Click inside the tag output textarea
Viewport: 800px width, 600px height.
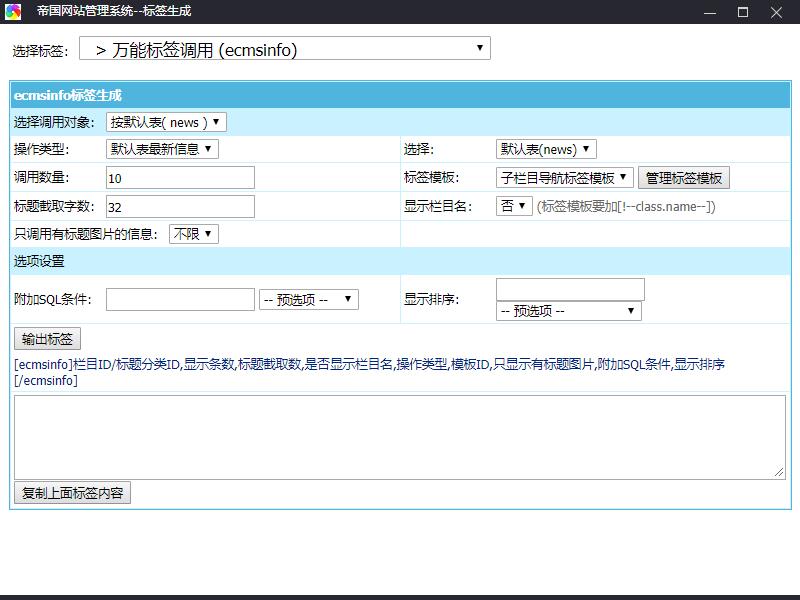tap(398, 436)
